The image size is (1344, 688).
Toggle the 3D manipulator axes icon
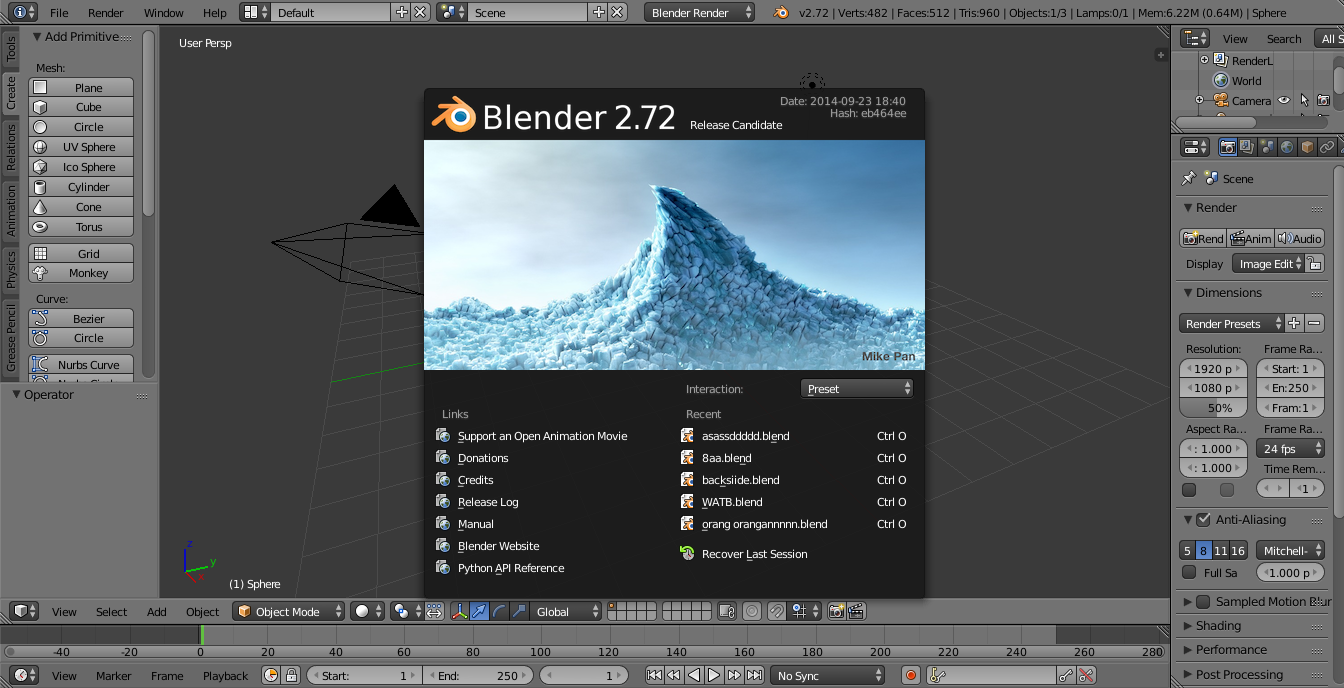point(459,611)
